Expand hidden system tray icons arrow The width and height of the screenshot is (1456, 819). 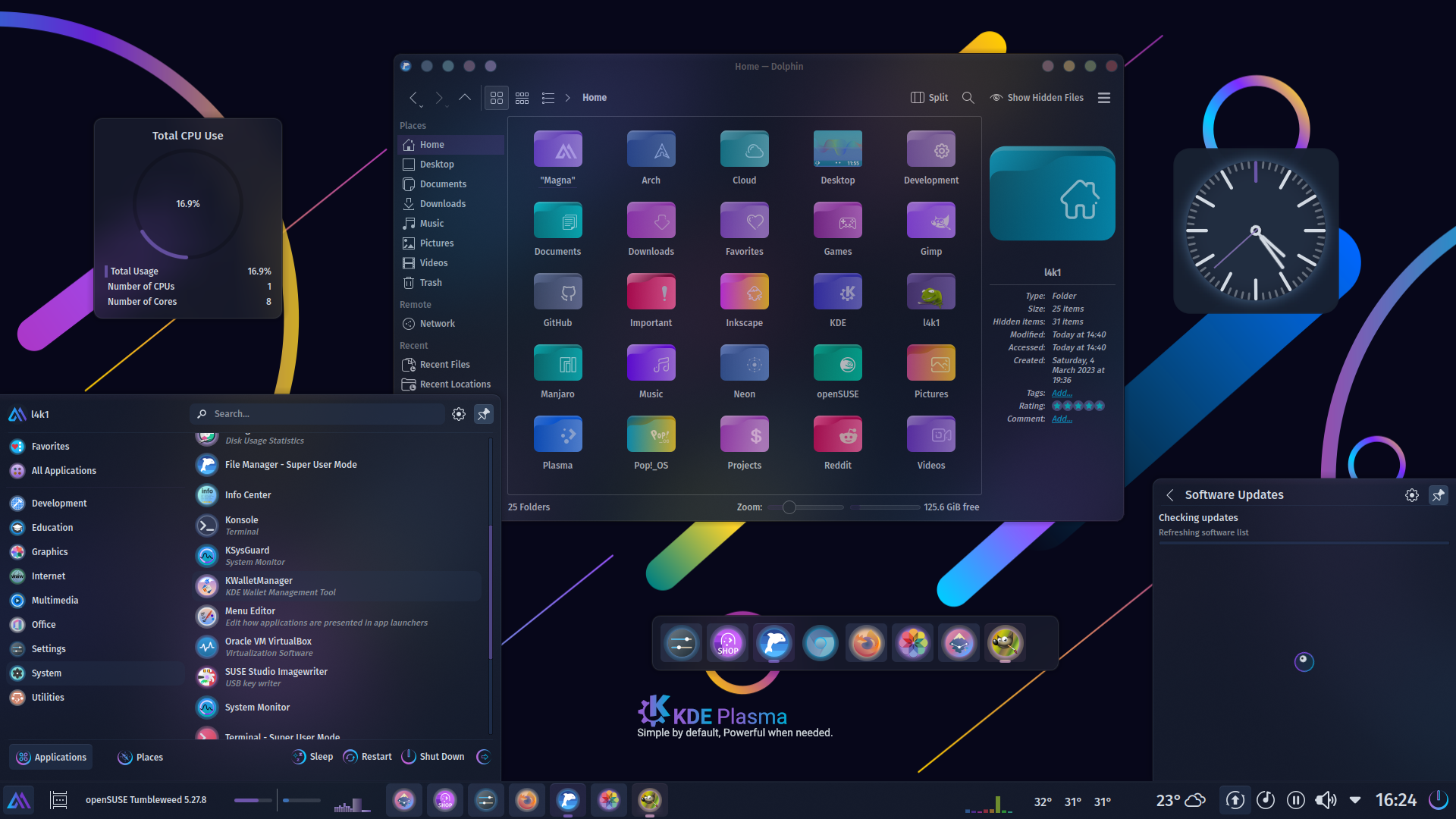pos(1355,800)
